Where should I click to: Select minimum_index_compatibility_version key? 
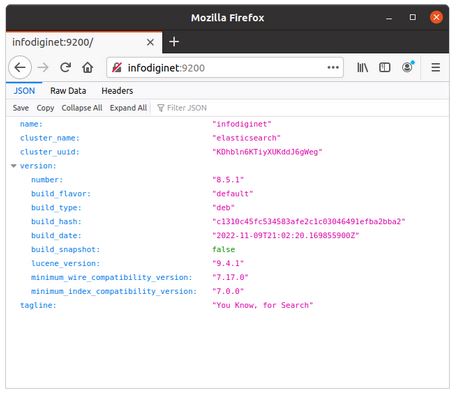point(114,291)
